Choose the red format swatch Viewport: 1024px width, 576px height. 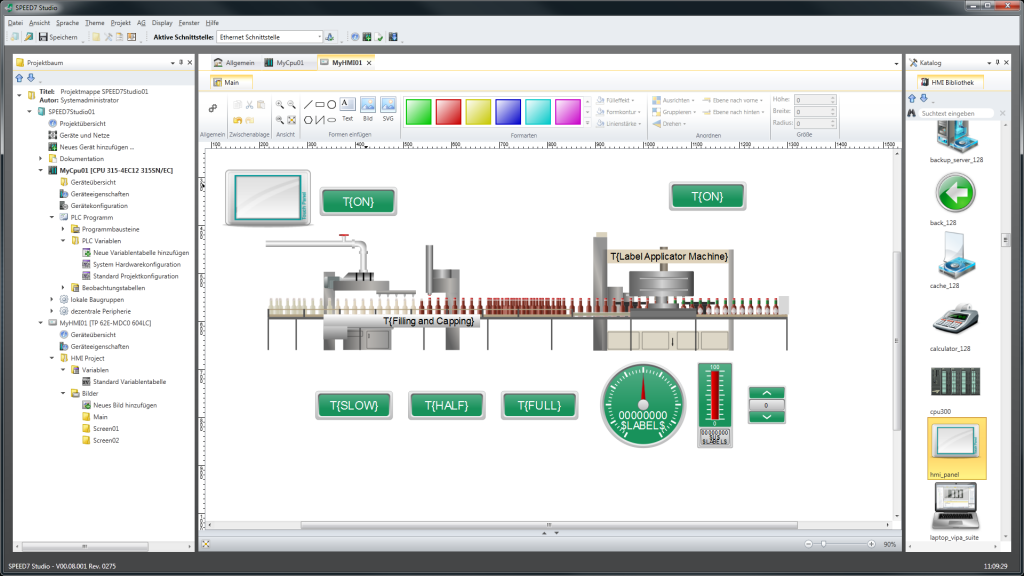449,112
